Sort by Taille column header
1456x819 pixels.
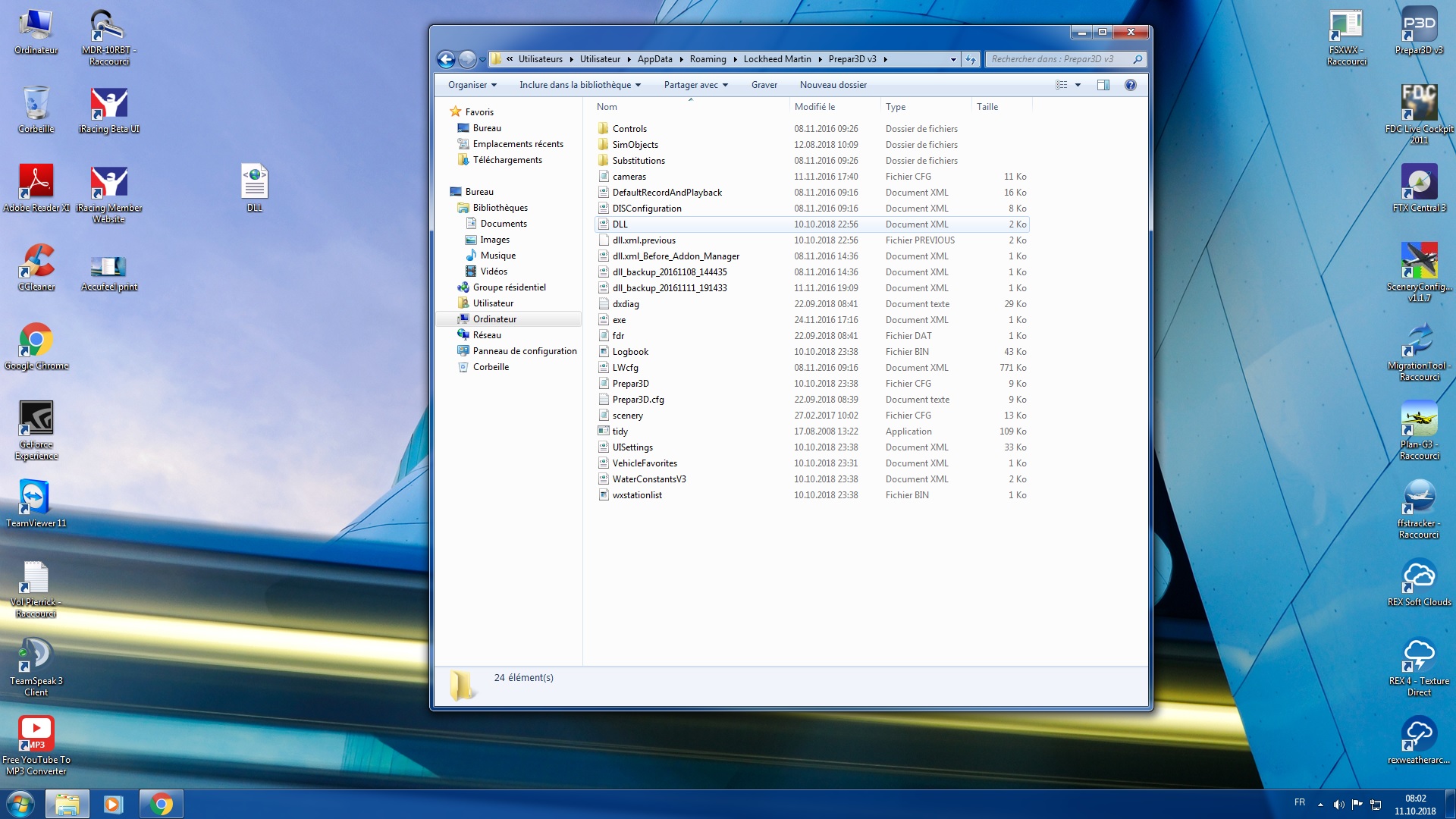pos(1002,107)
